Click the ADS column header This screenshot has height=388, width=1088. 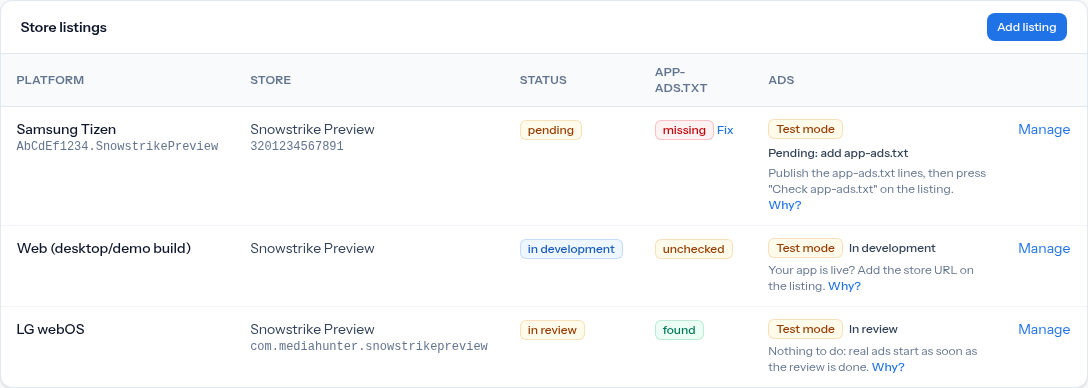pos(781,80)
